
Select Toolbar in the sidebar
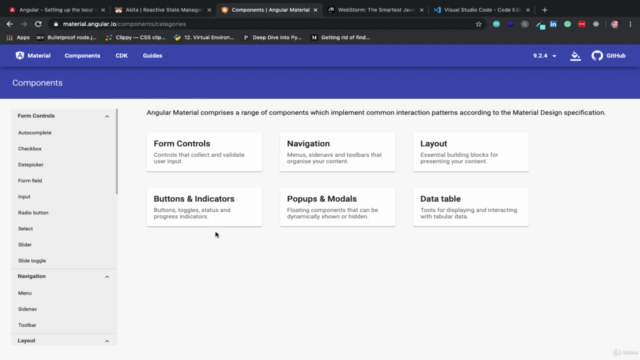point(27,325)
